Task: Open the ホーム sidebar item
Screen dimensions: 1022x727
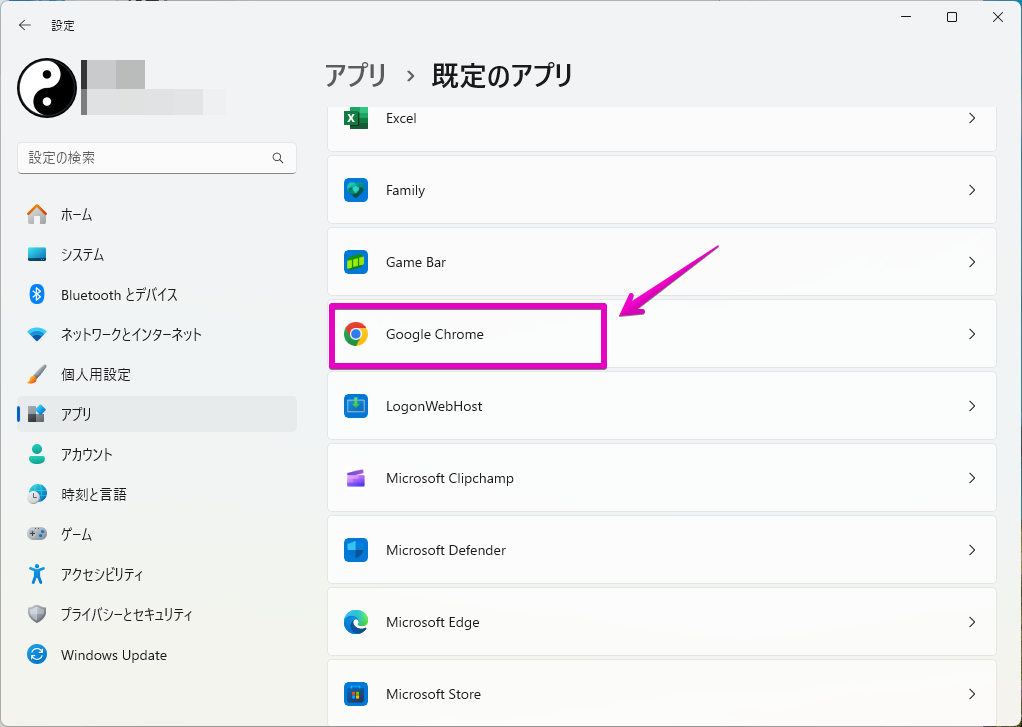Action: pos(156,215)
